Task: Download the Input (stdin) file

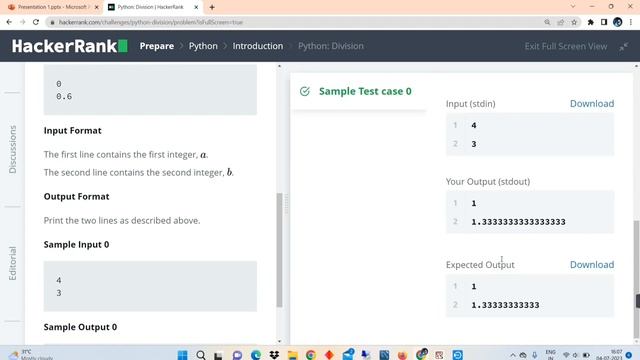Action: tap(592, 104)
